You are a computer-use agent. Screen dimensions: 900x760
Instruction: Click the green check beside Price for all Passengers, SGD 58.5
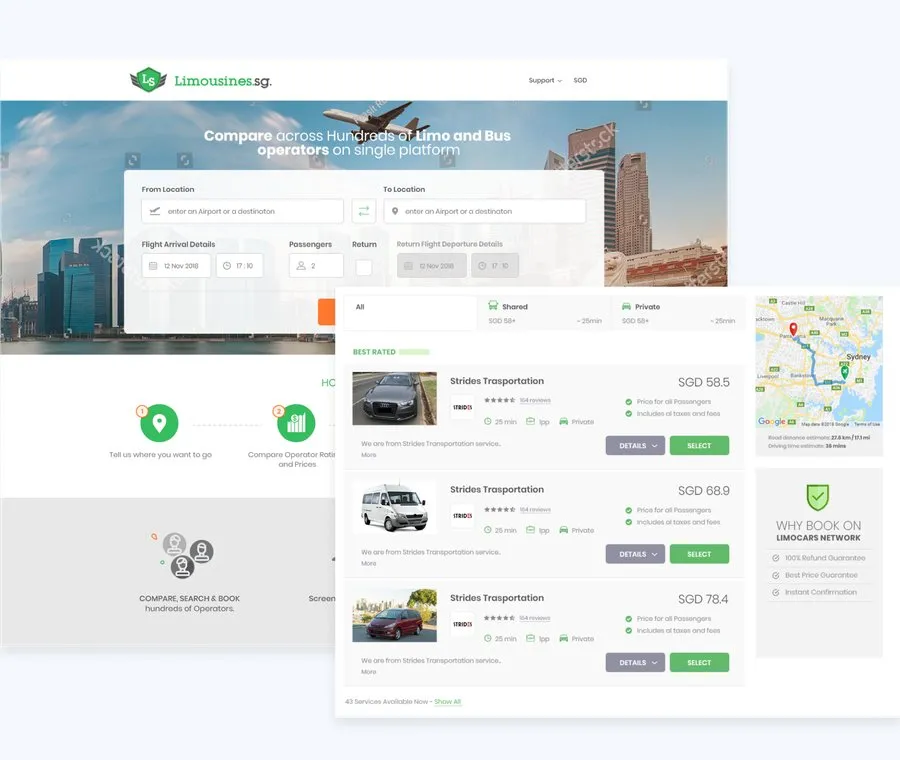tap(629, 402)
